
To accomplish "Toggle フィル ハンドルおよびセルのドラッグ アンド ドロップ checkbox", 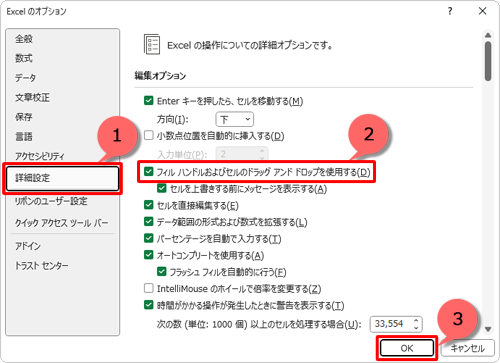I will click(x=149, y=172).
